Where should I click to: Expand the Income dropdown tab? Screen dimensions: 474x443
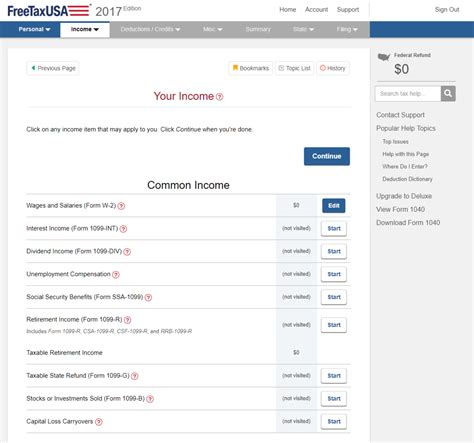tap(85, 29)
